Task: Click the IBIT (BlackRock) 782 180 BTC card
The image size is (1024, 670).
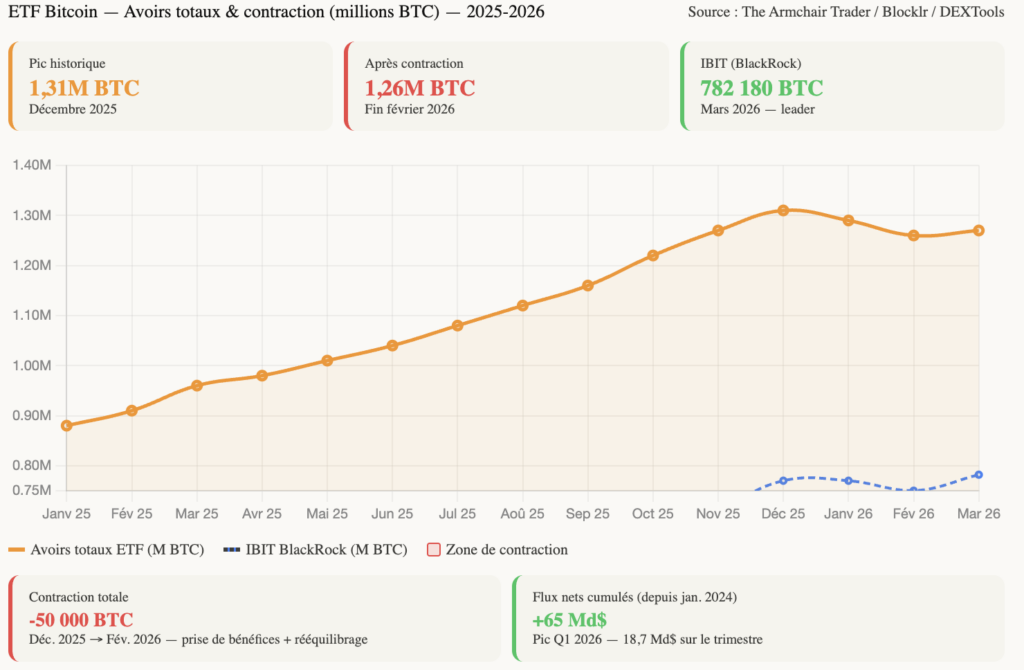Action: [842, 86]
